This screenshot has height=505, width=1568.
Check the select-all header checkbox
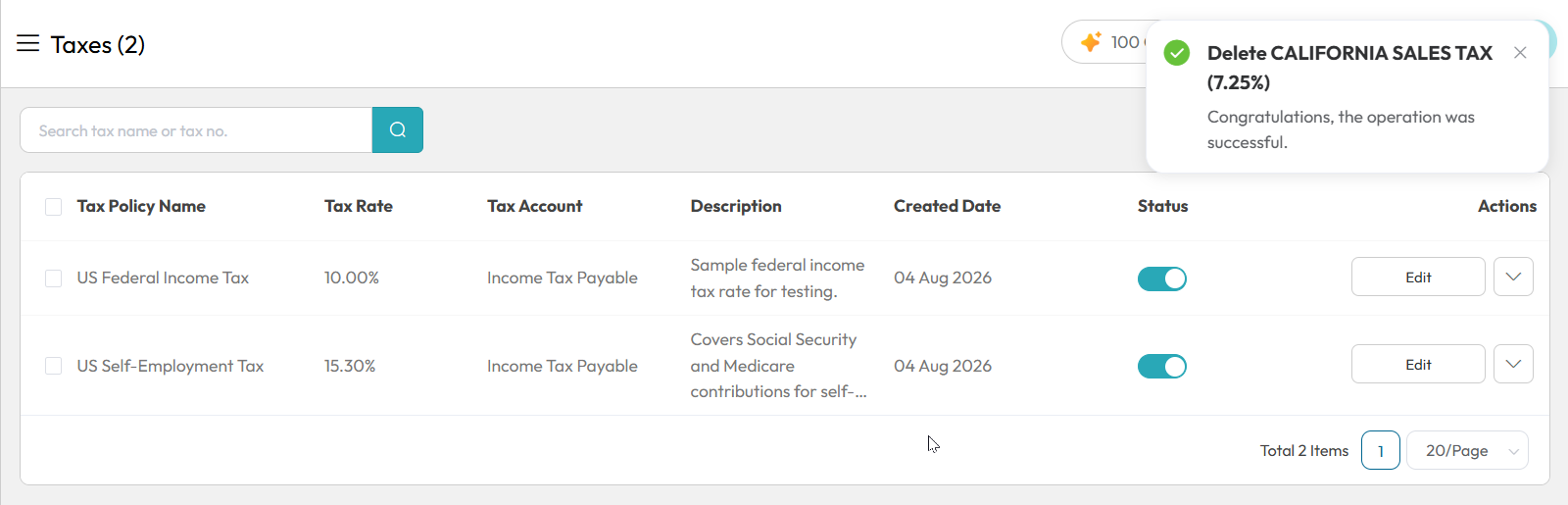click(54, 207)
